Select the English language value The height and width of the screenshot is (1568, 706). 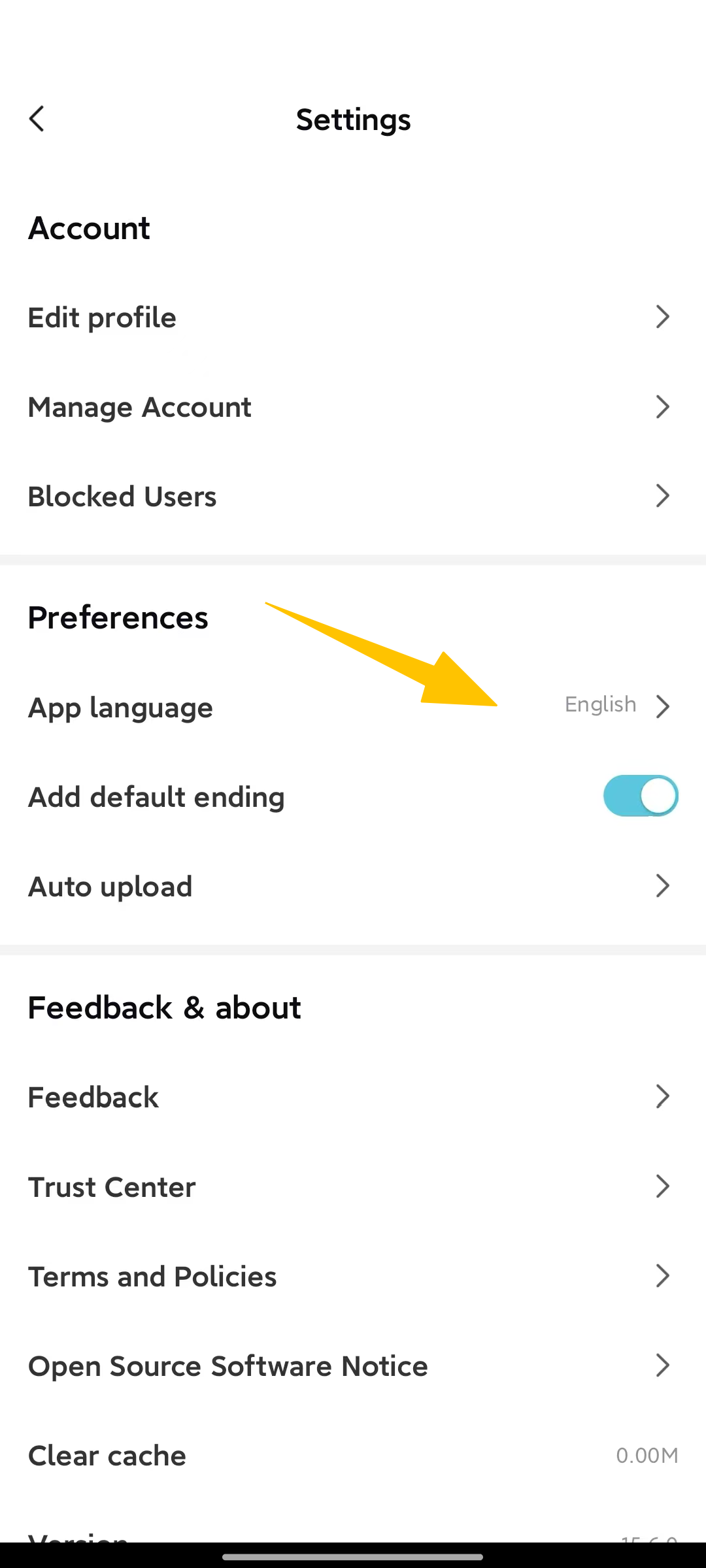[x=600, y=704]
